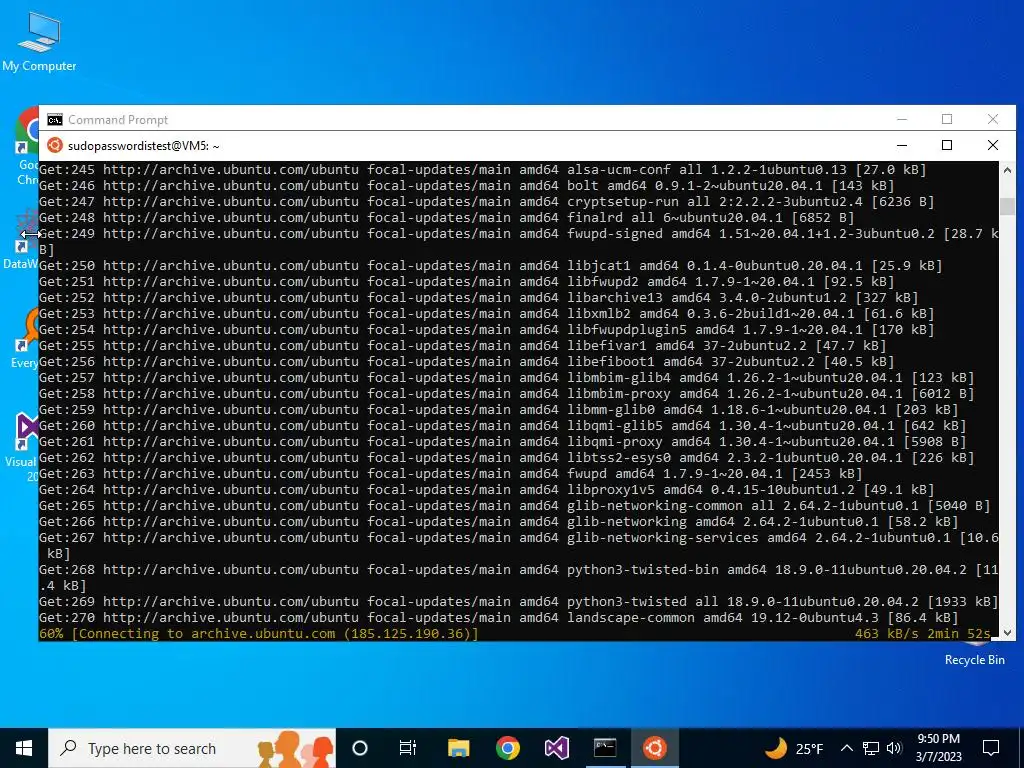Viewport: 1024px width, 768px height.
Task: Show hidden system tray icons
Action: [x=846, y=748]
